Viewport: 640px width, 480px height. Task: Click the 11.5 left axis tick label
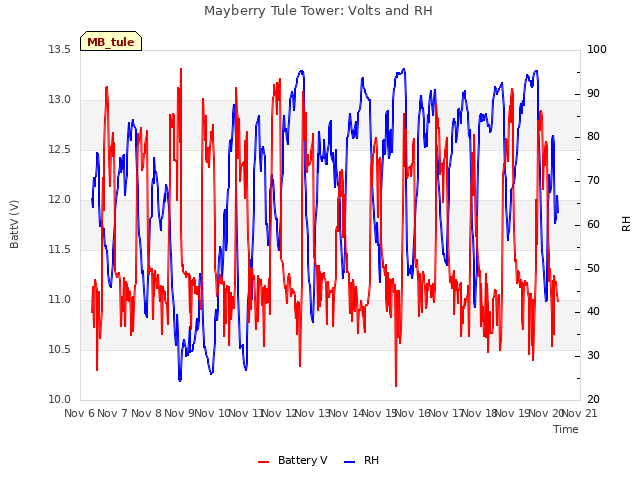(x=59, y=250)
